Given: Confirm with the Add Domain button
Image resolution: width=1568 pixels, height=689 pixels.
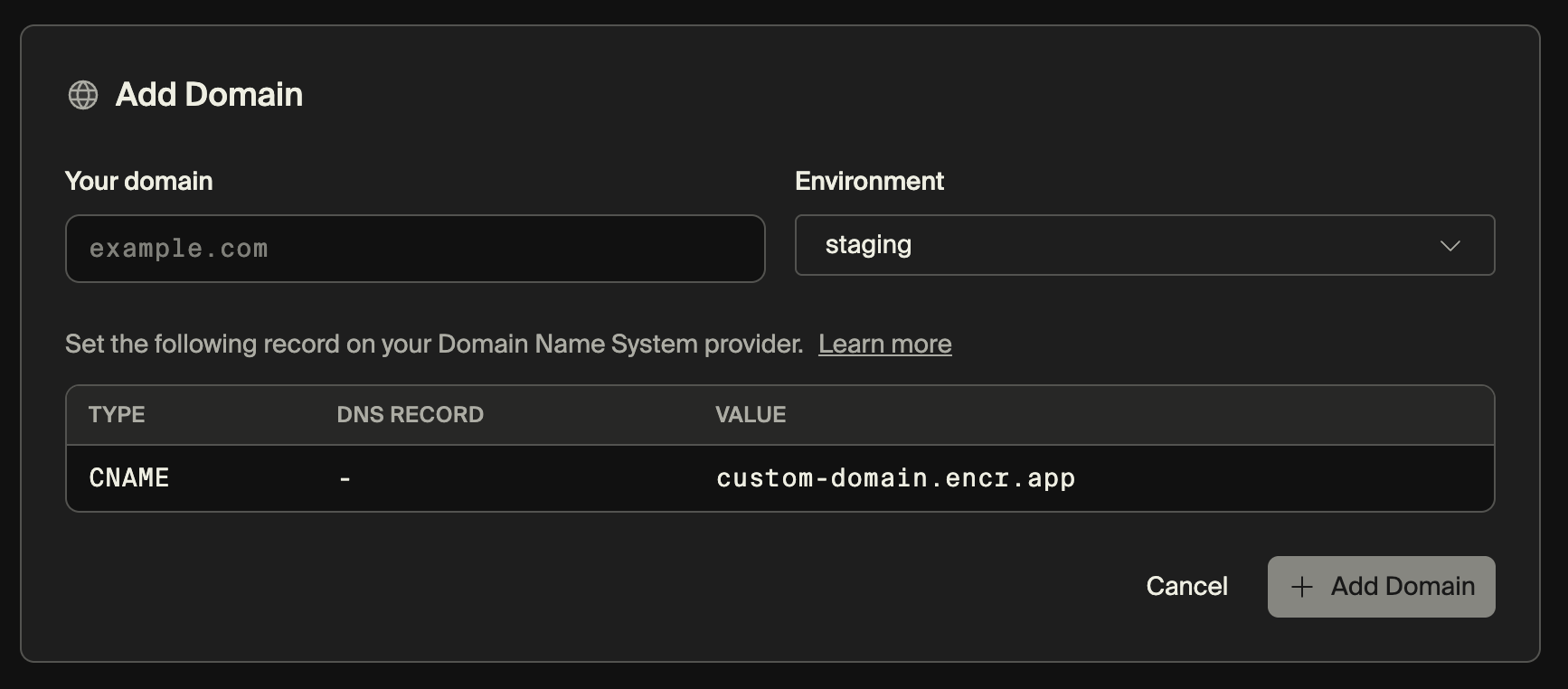Looking at the screenshot, I should point(1382,587).
